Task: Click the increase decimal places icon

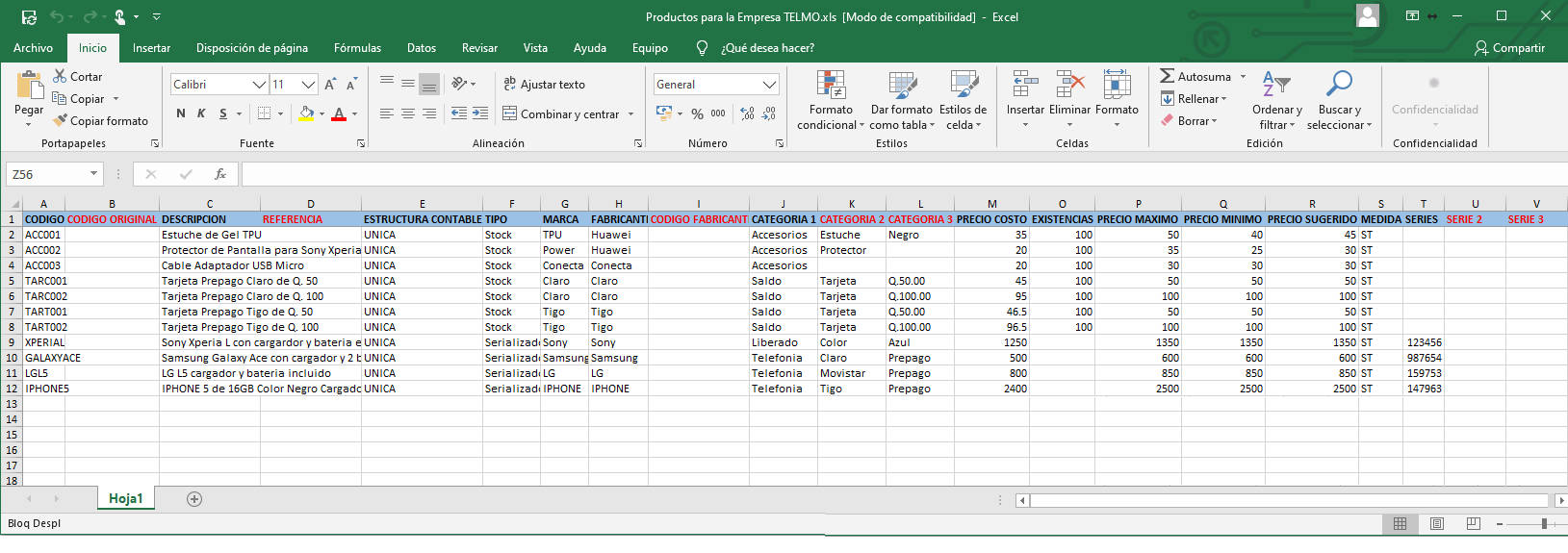Action: coord(747,113)
